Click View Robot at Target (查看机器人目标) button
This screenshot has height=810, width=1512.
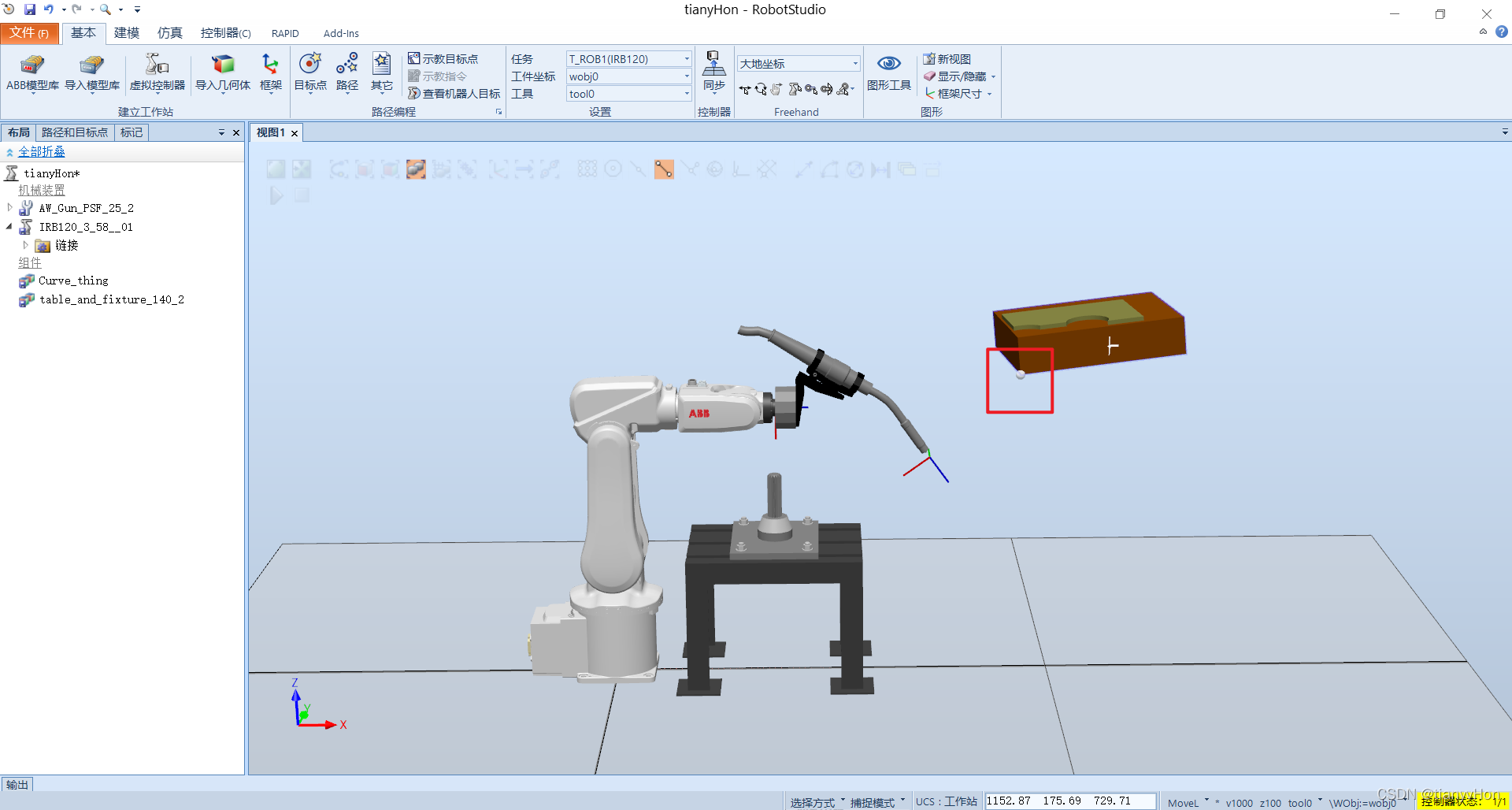coord(454,94)
